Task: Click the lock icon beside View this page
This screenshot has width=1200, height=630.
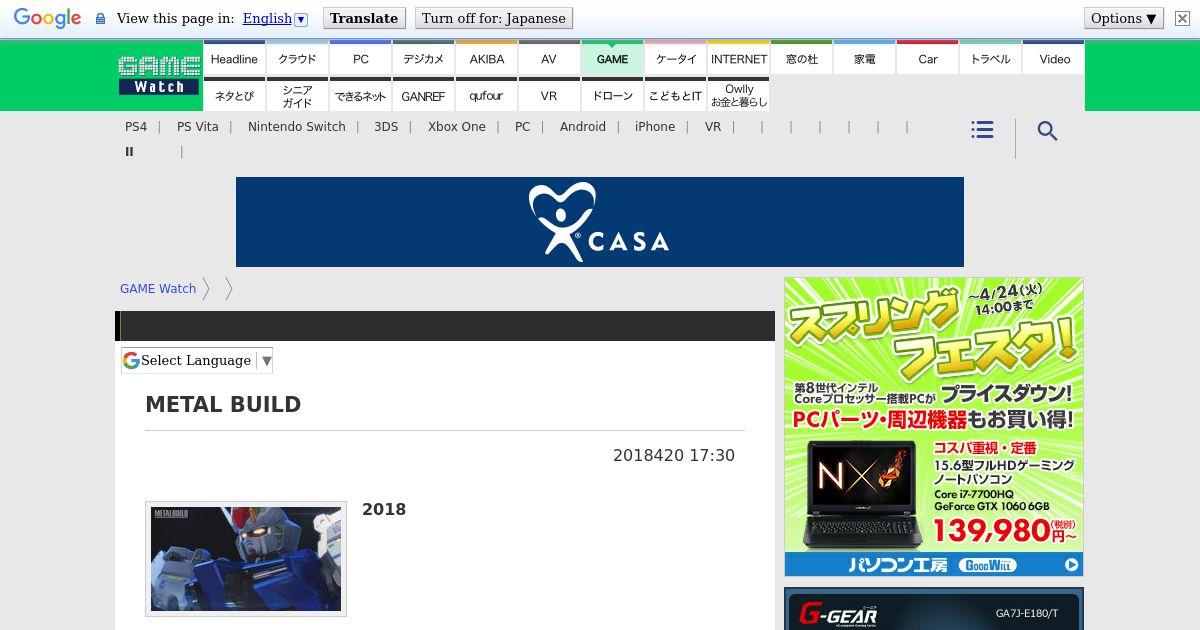Action: pos(100,18)
